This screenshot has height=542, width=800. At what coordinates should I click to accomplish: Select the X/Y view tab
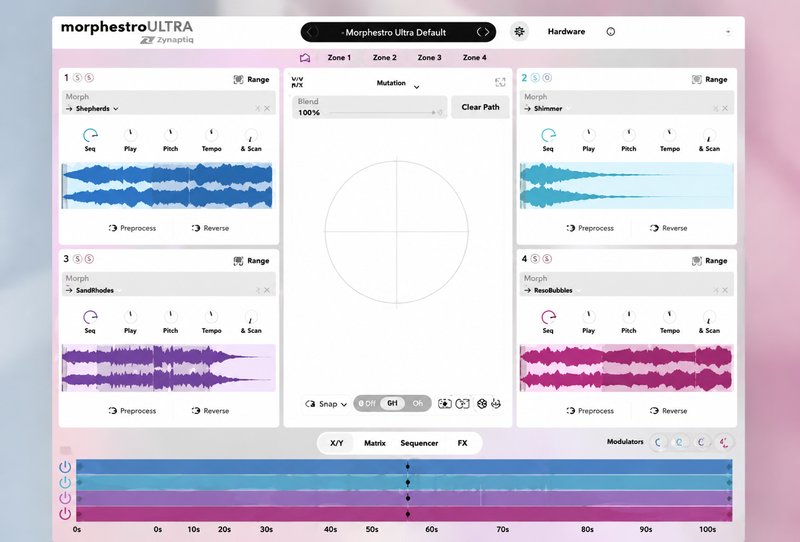pyautogui.click(x=337, y=443)
